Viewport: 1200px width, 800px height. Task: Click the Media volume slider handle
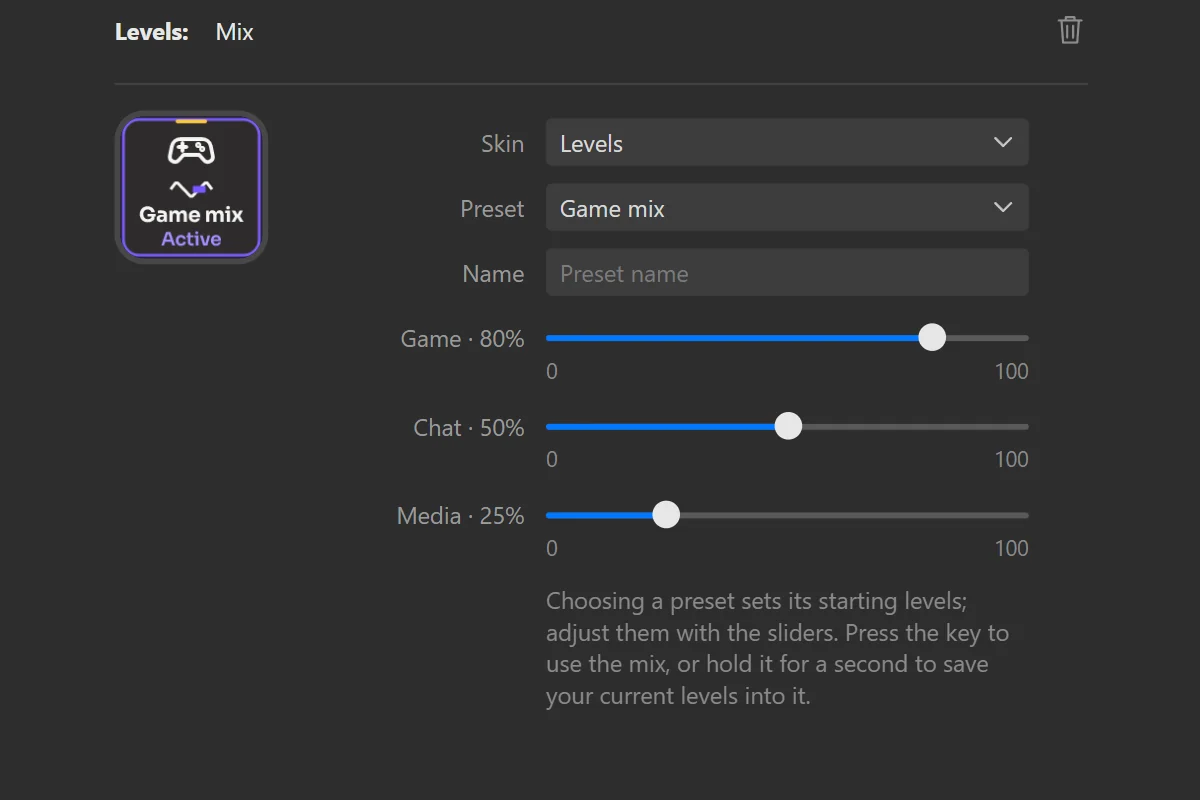[666, 516]
